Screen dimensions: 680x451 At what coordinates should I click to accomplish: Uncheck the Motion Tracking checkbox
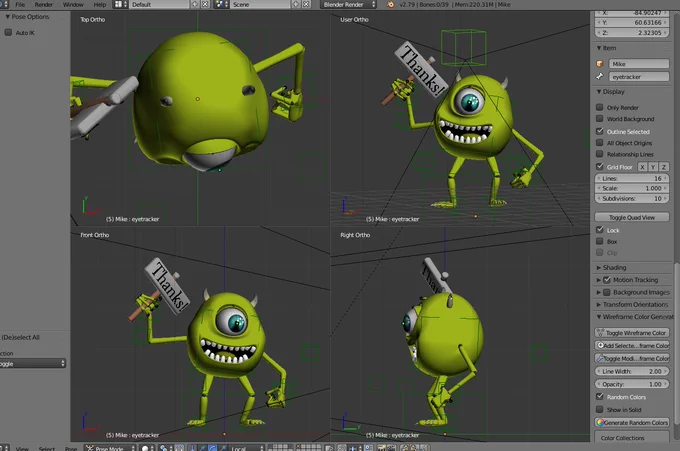click(x=607, y=280)
